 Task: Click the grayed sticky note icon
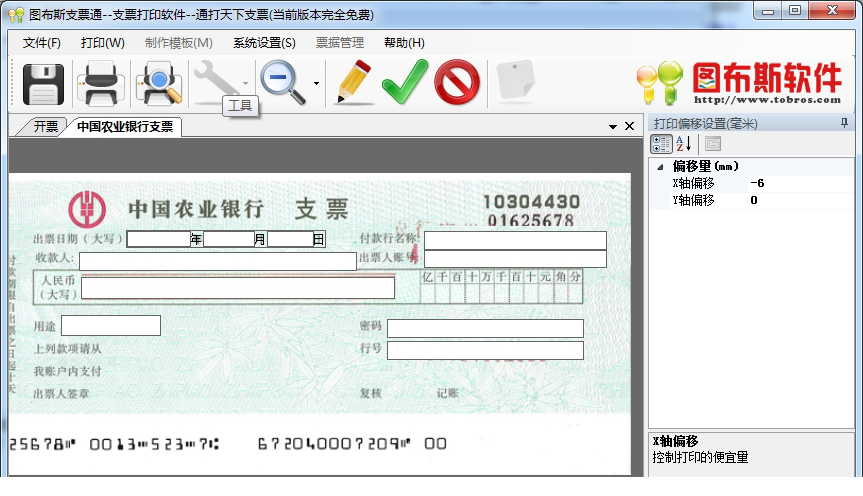pyautogui.click(x=516, y=81)
